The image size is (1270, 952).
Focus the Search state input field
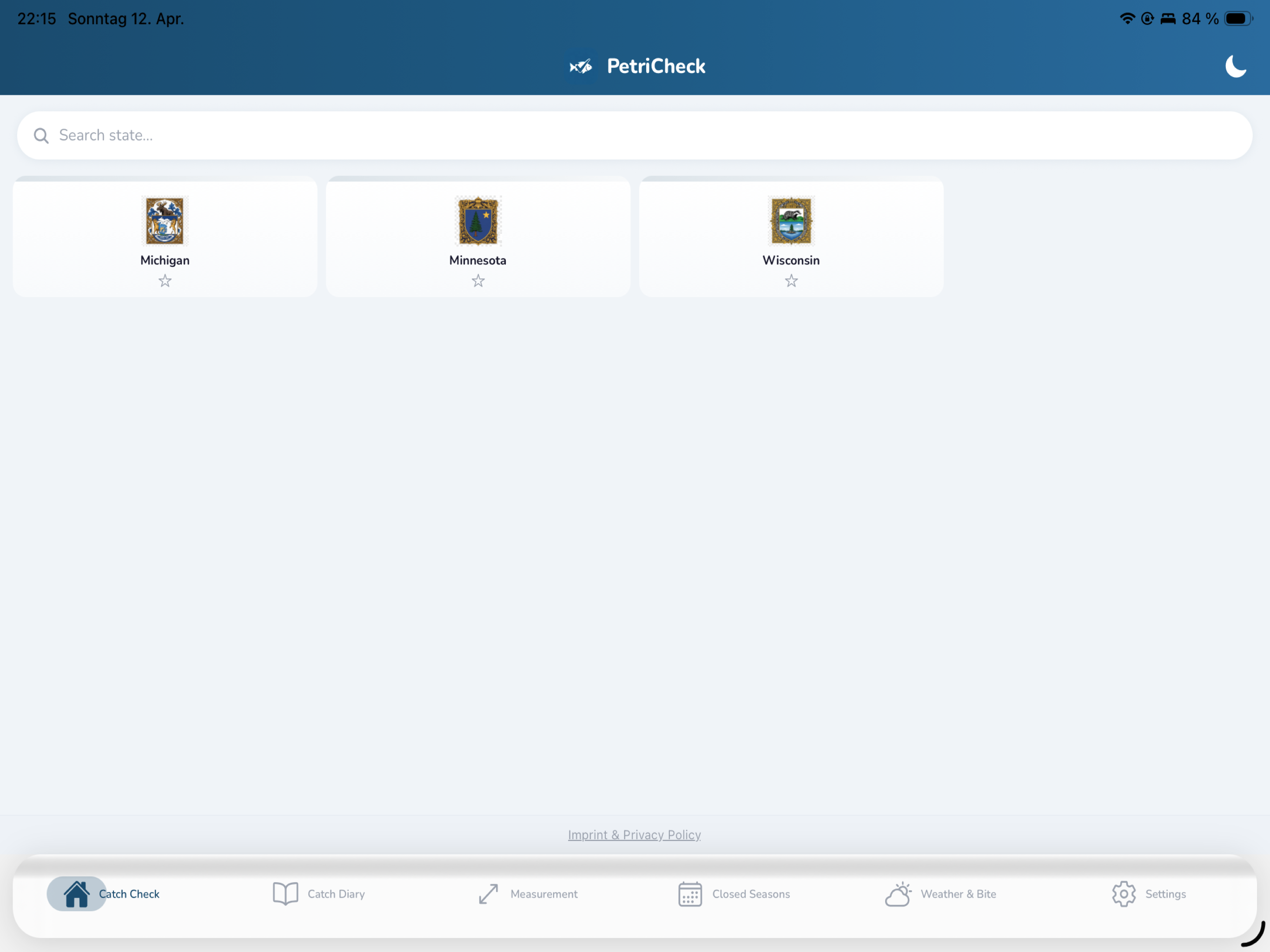635,136
